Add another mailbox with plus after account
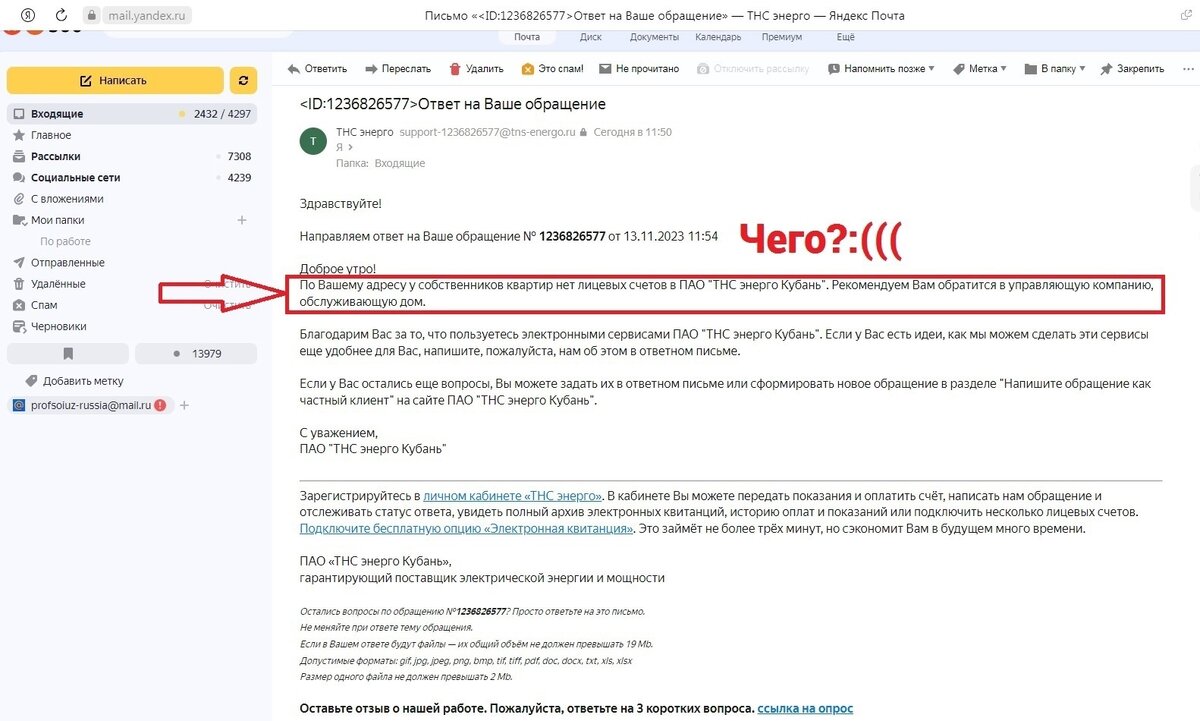The height and width of the screenshot is (721, 1200). coord(184,405)
